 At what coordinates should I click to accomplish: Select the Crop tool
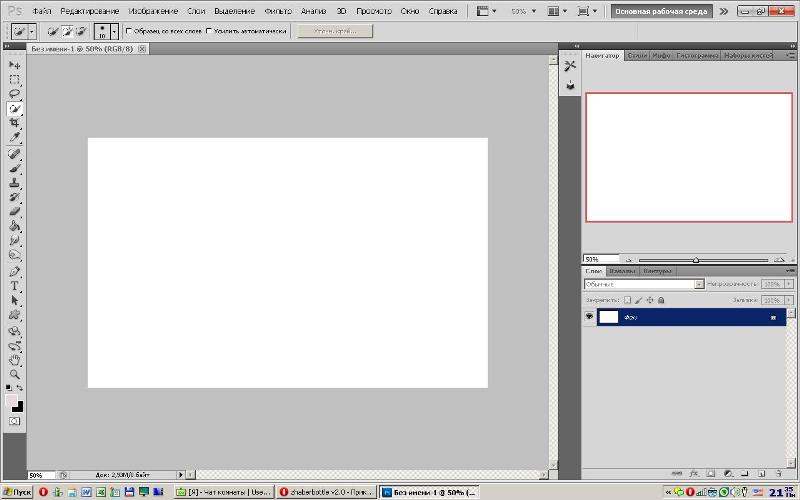14,123
